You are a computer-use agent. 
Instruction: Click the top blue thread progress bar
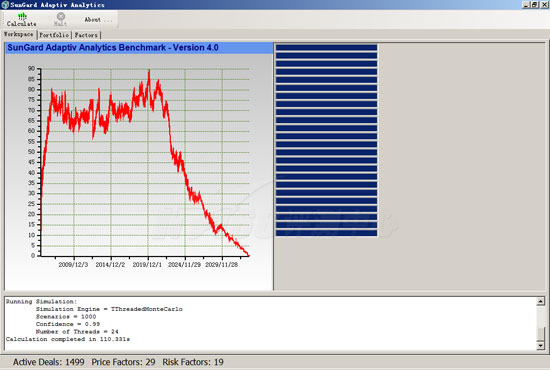point(326,47)
